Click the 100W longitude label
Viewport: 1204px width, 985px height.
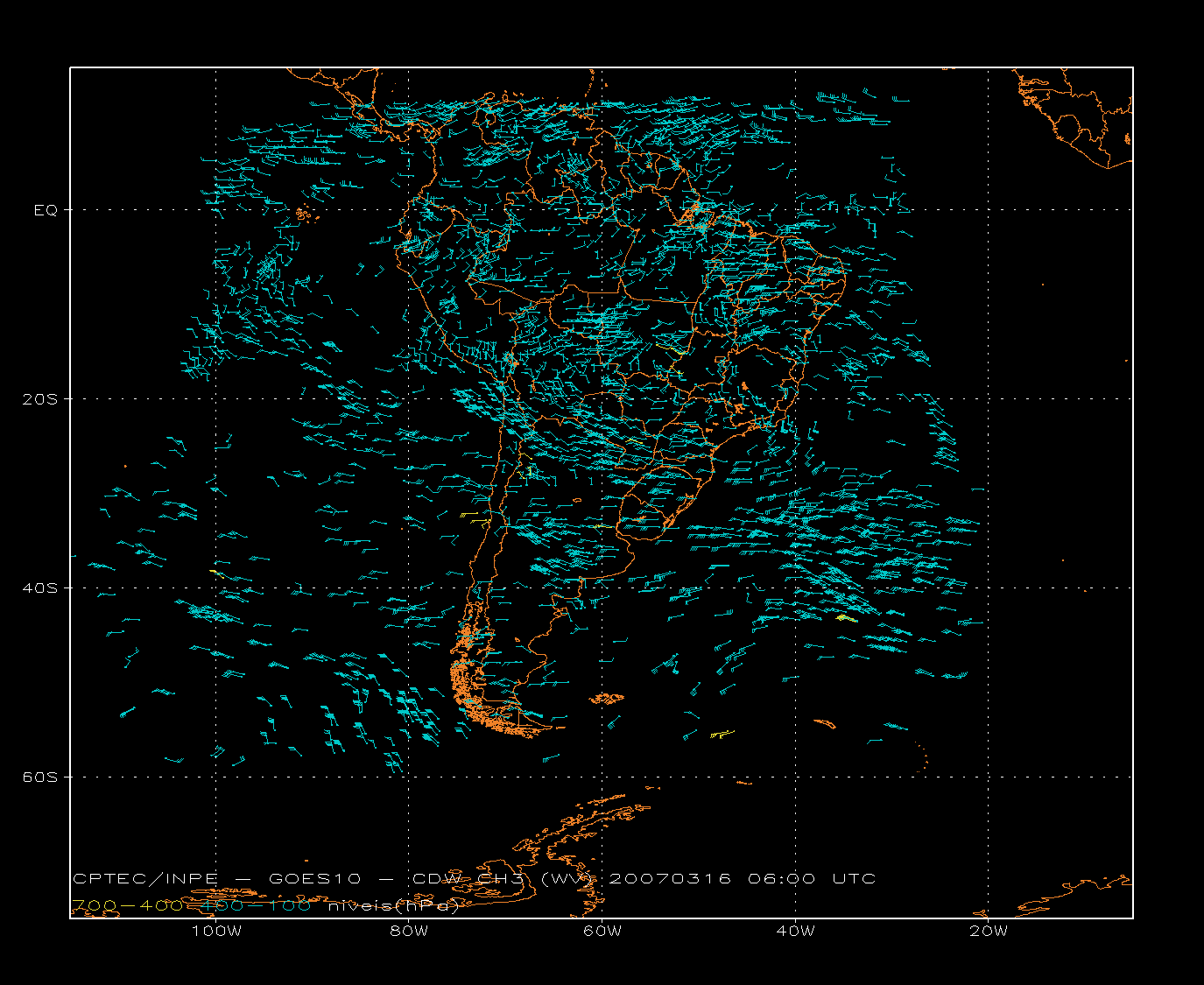click(216, 931)
